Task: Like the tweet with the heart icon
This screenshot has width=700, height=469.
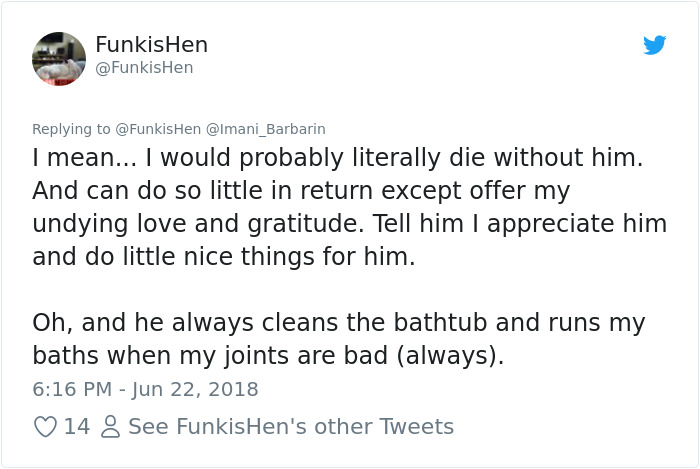Action: click(x=44, y=427)
